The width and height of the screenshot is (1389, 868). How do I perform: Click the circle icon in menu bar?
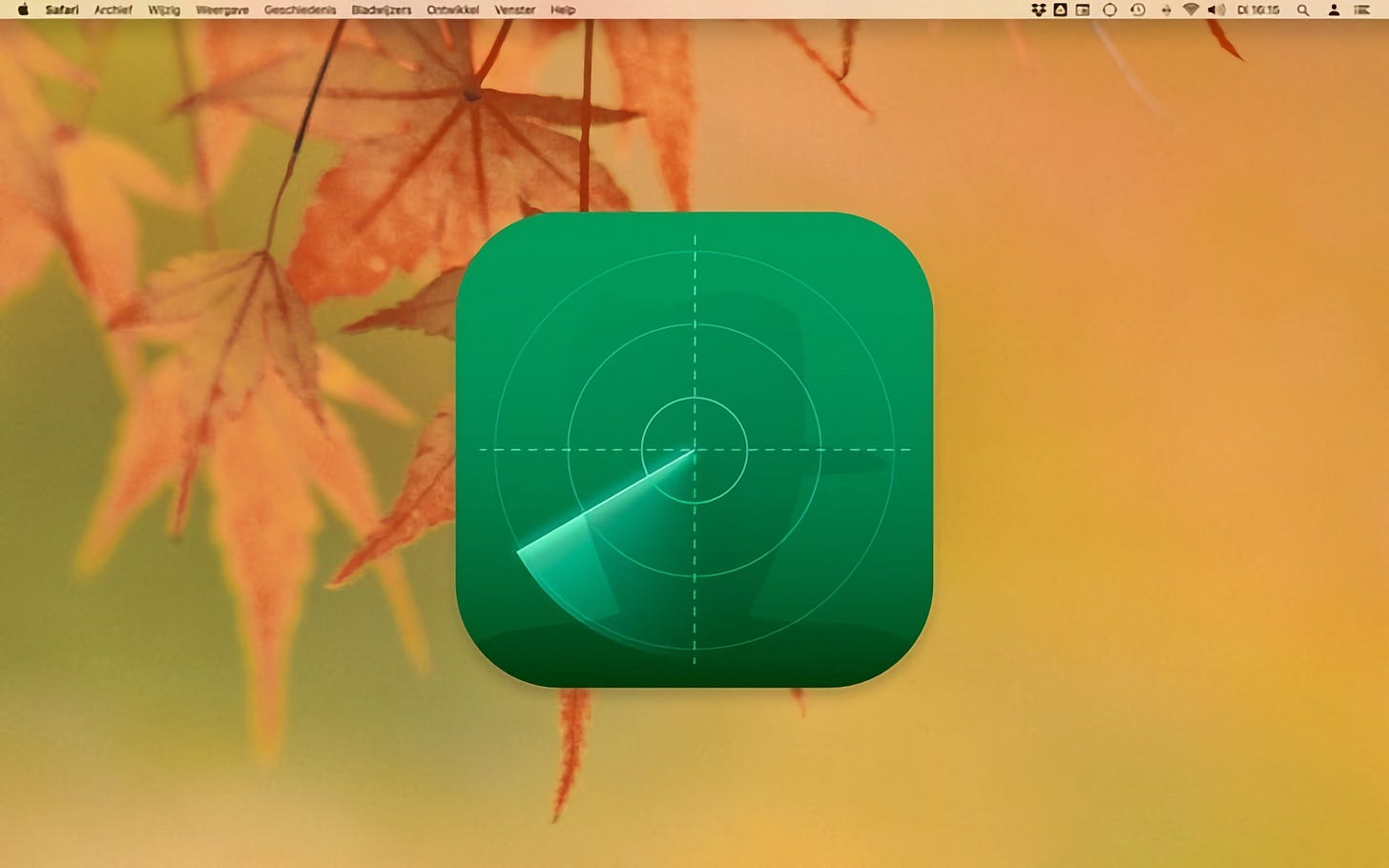1109,10
